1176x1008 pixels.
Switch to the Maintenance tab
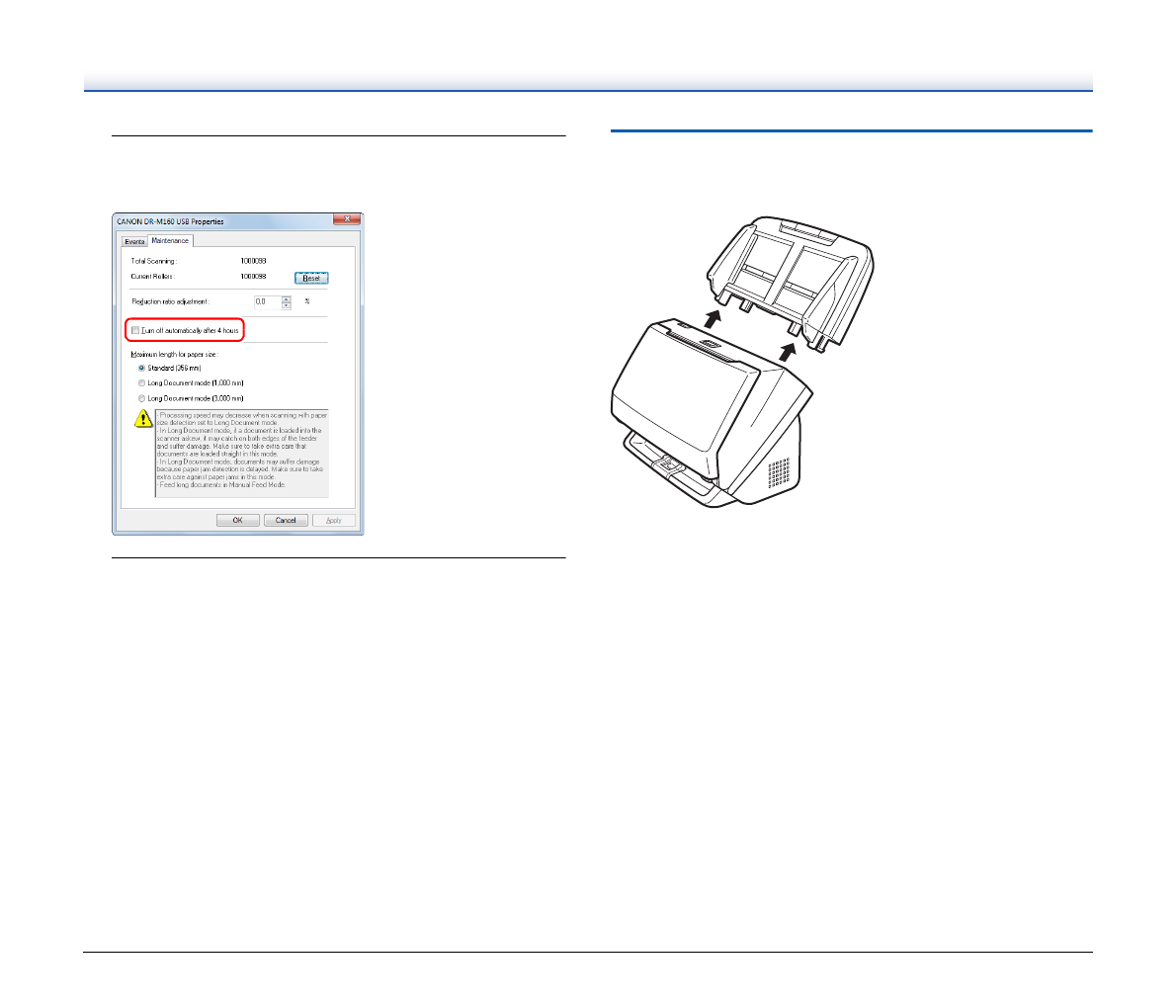tap(168, 241)
